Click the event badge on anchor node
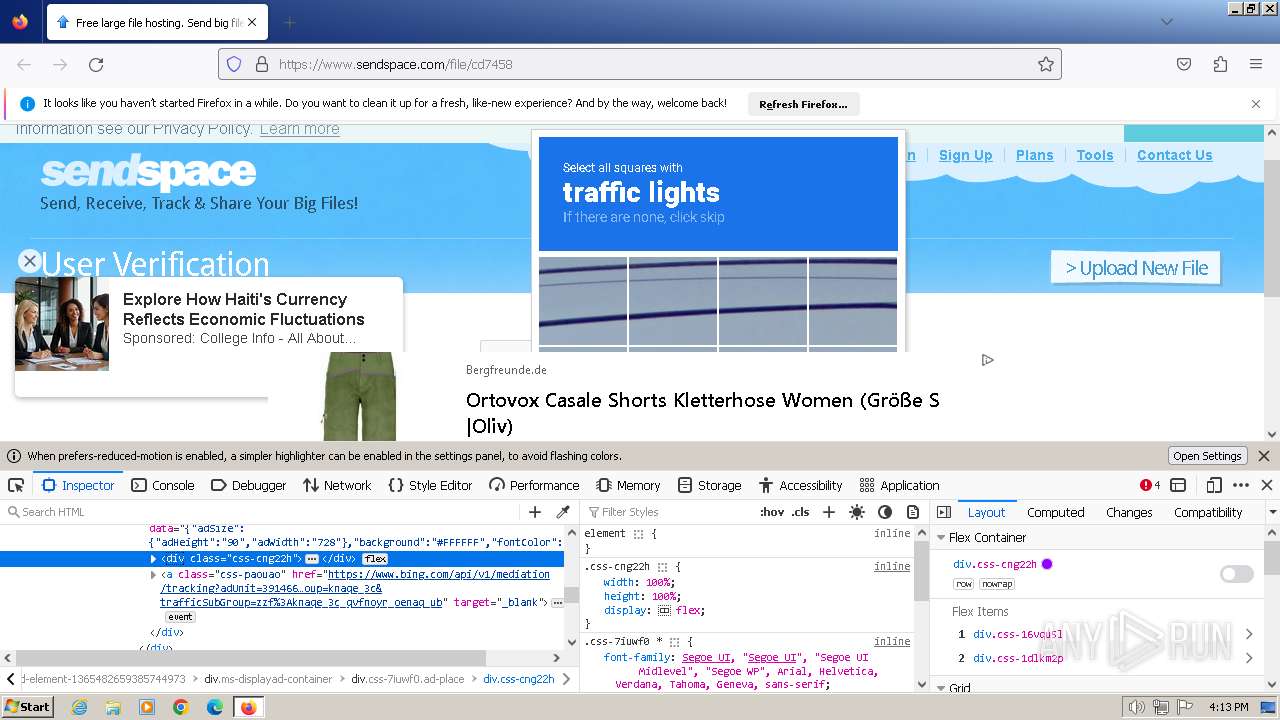 [x=180, y=617]
